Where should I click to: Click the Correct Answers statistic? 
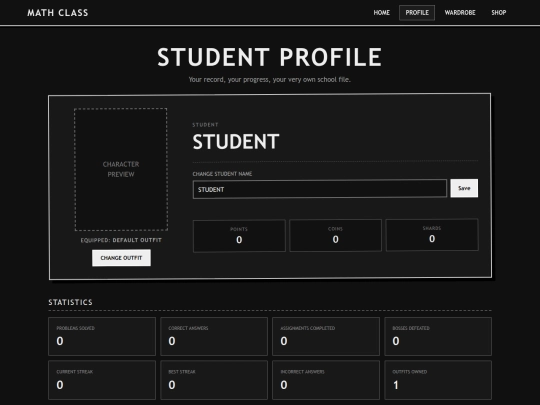[x=214, y=336]
